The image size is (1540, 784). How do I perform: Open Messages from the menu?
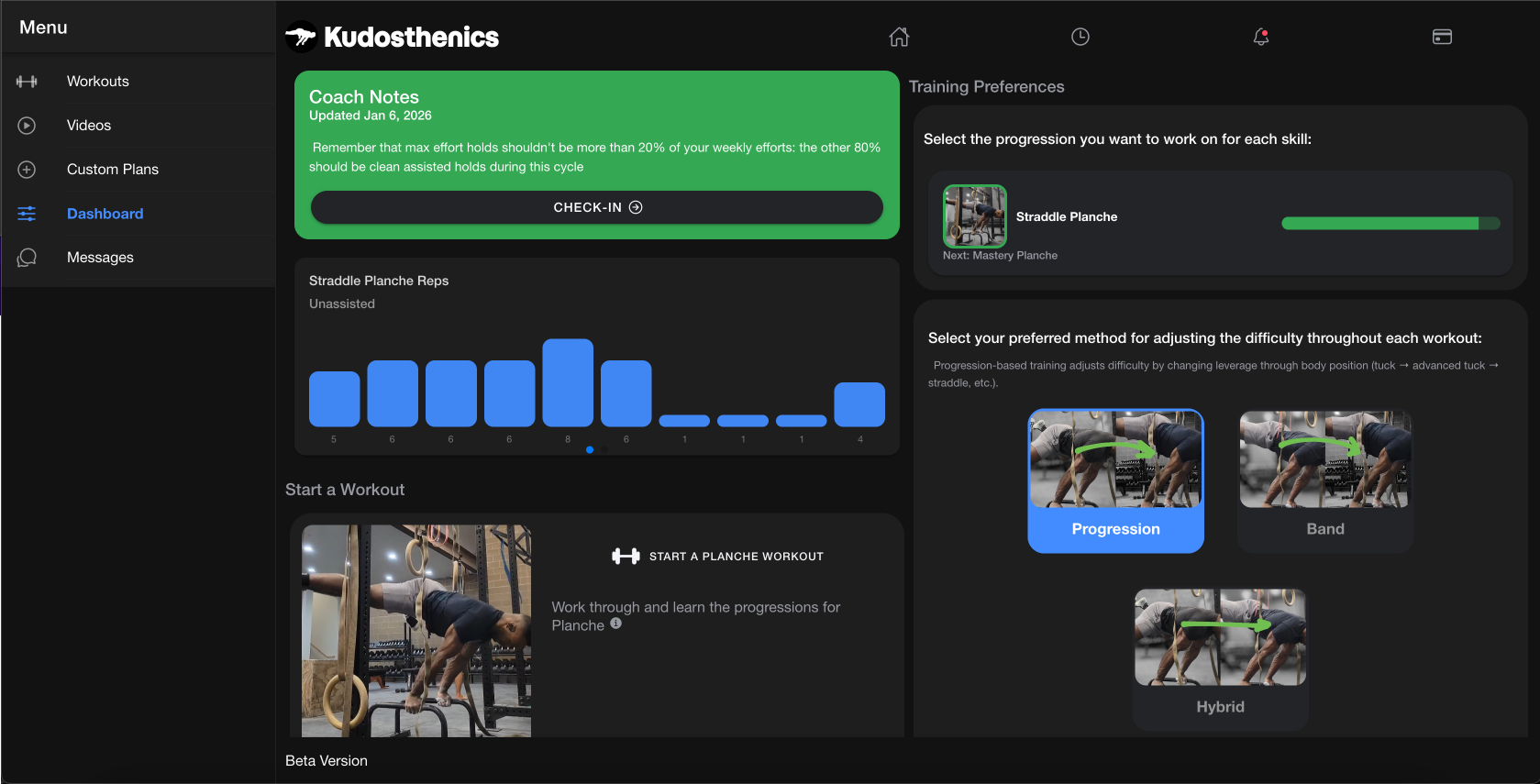pyautogui.click(x=138, y=258)
